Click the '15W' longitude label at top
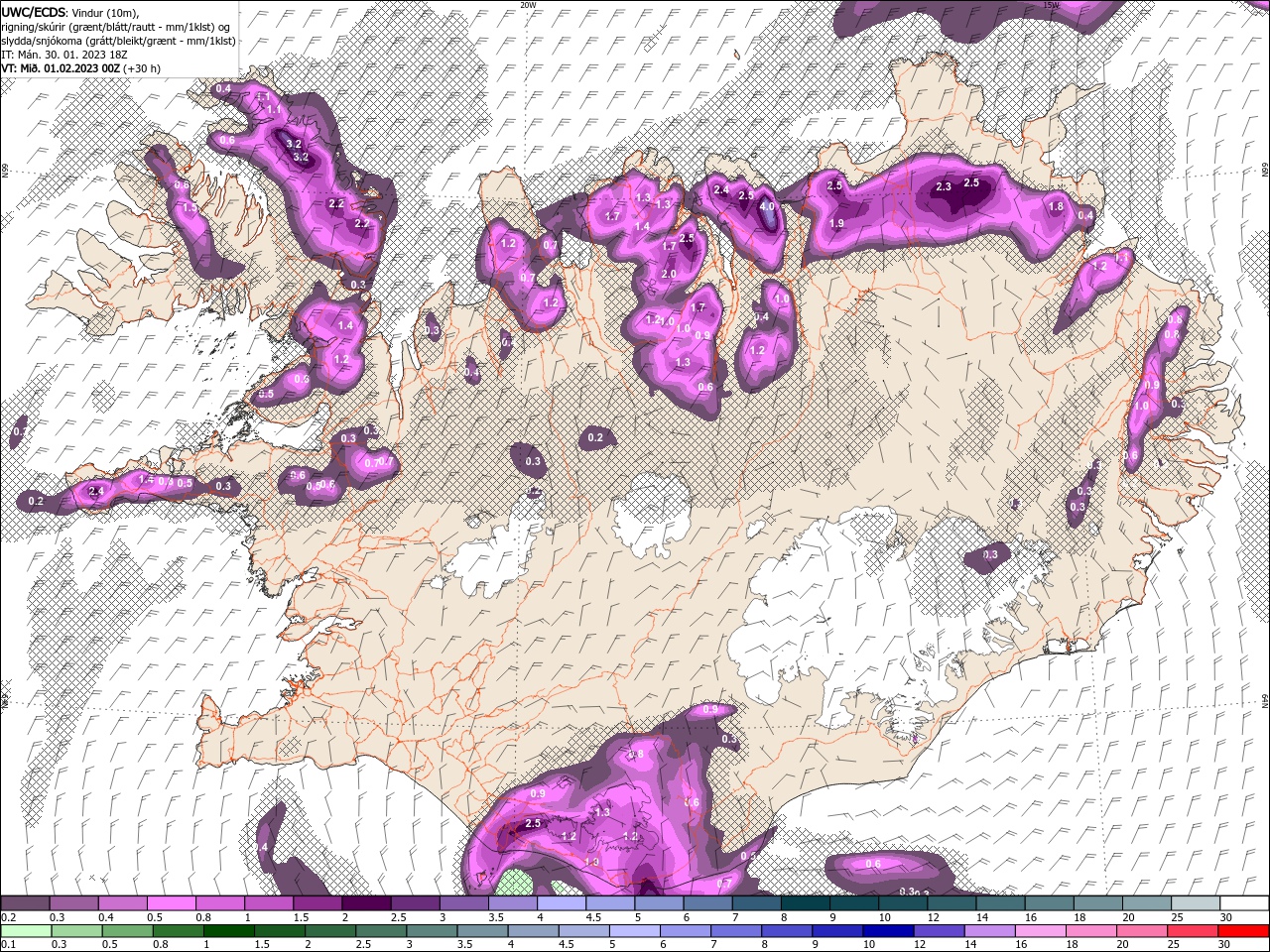The image size is (1270, 952). (1052, 5)
